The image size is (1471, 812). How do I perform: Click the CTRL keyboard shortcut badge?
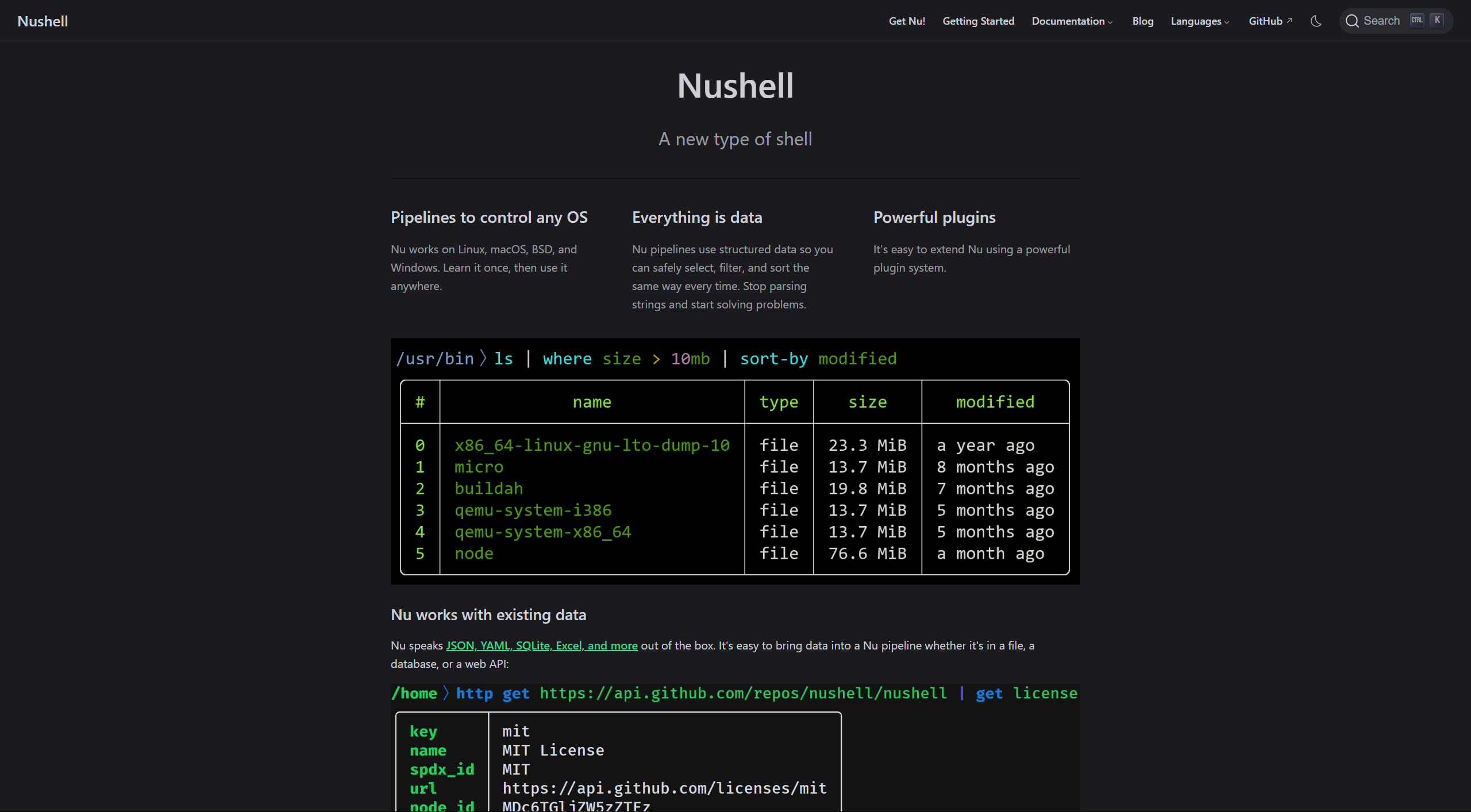[x=1417, y=20]
